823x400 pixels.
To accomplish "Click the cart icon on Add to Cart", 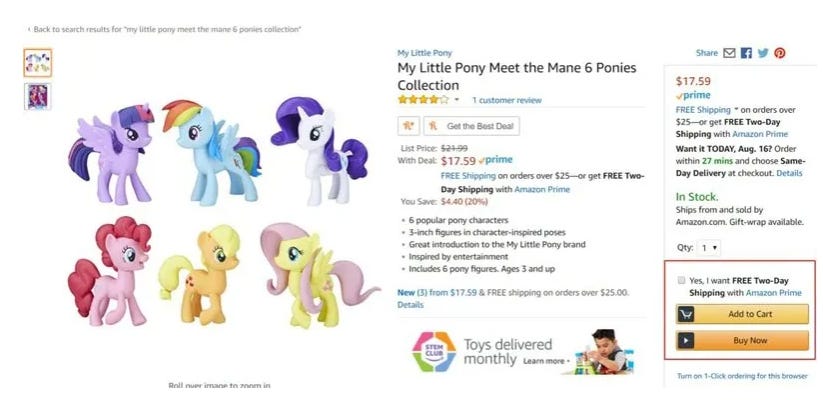I will [x=685, y=314].
